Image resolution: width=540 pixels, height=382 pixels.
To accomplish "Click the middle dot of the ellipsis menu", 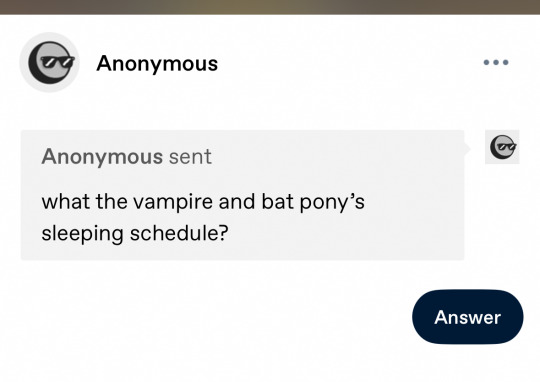I will (x=496, y=62).
